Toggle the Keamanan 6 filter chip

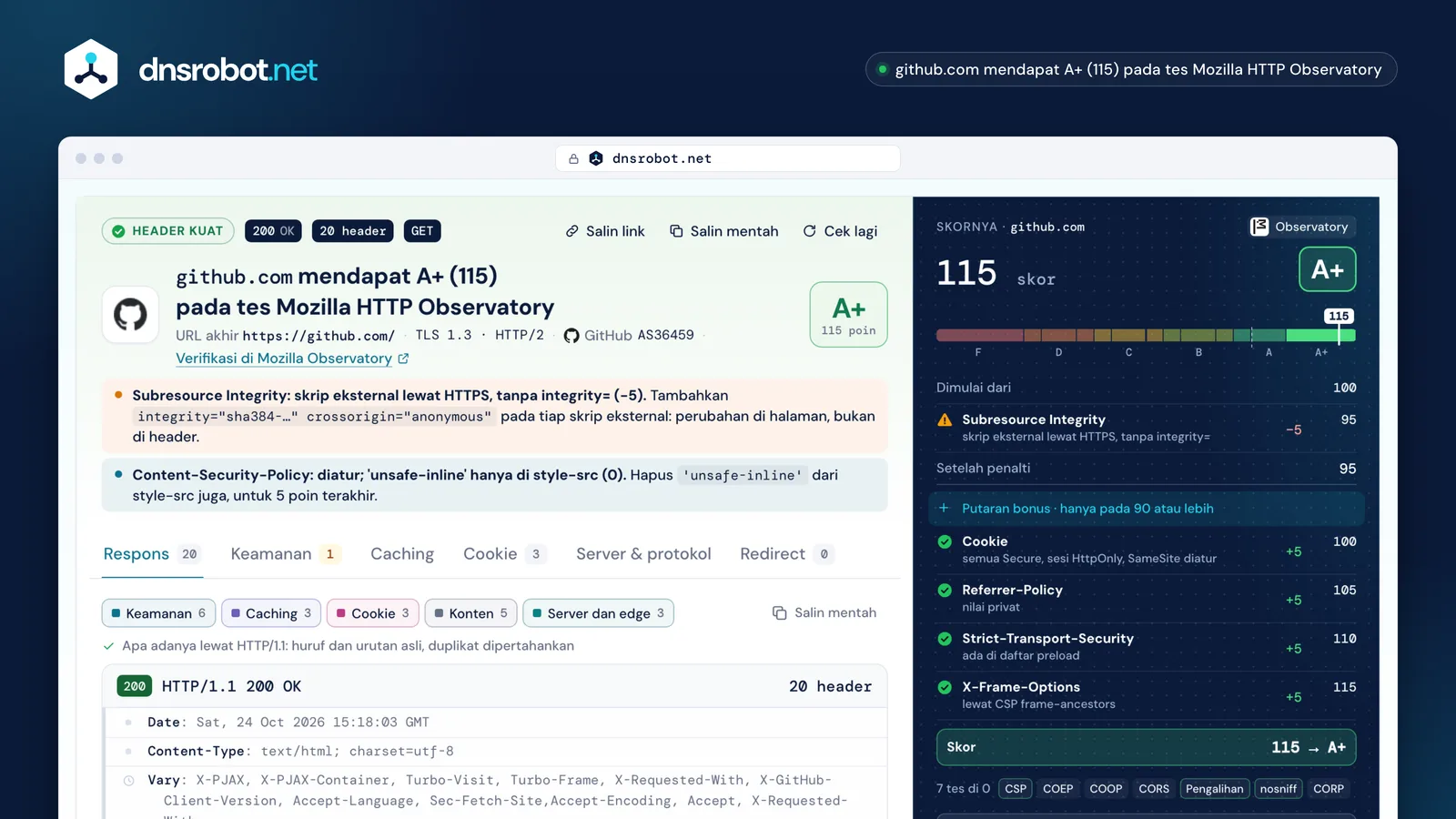(158, 613)
